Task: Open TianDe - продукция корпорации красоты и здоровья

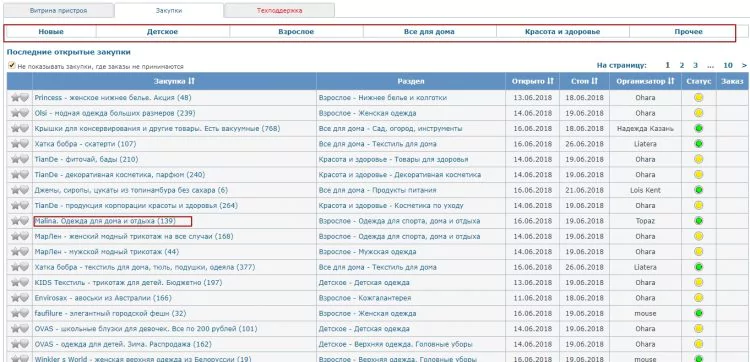Action: click(x=136, y=206)
